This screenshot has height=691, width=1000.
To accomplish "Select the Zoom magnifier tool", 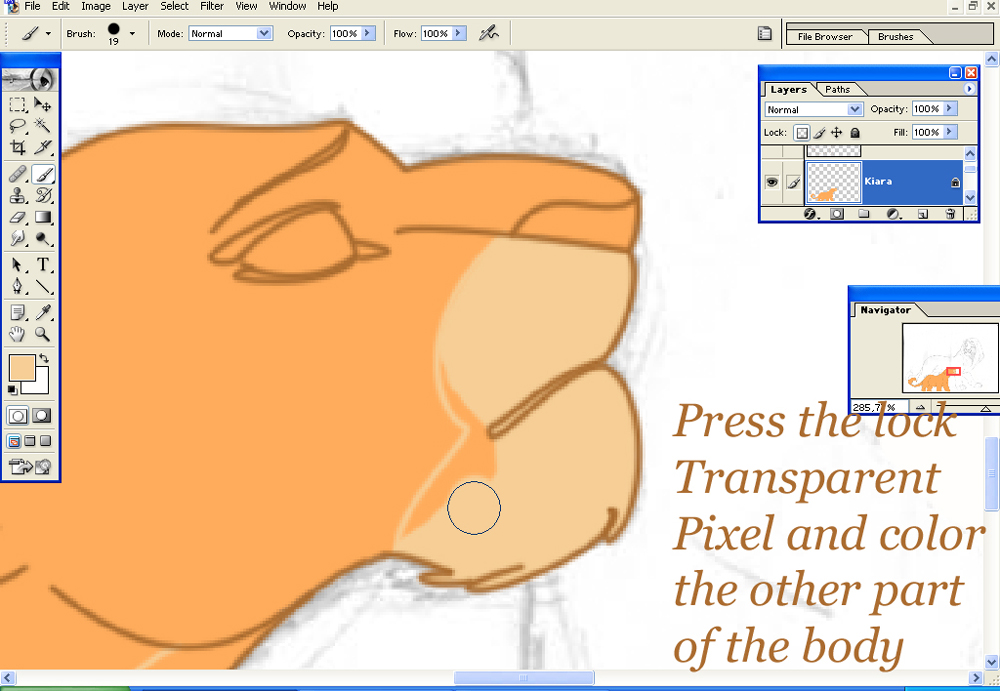I will coord(43,334).
